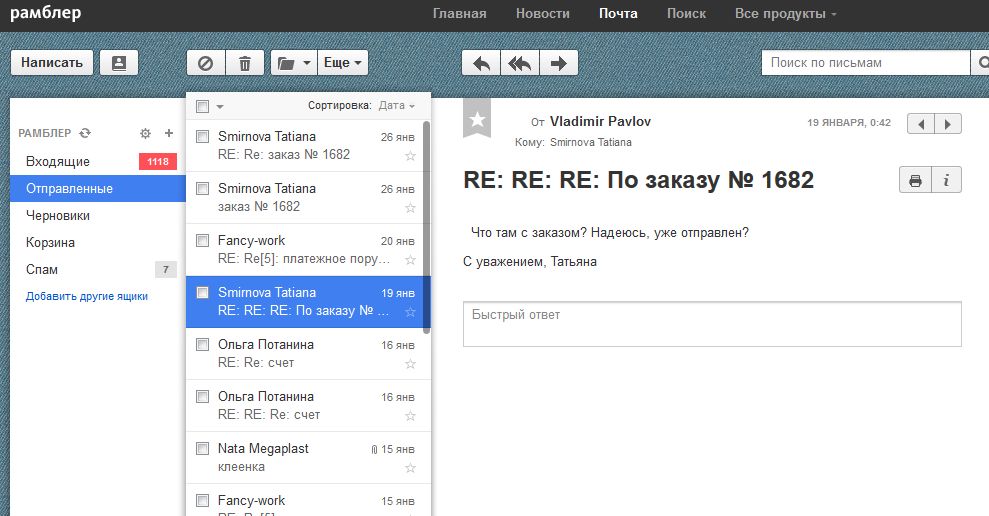Image resolution: width=989 pixels, height=516 pixels.
Task: Expand the Еще dropdown menu
Action: (x=344, y=62)
